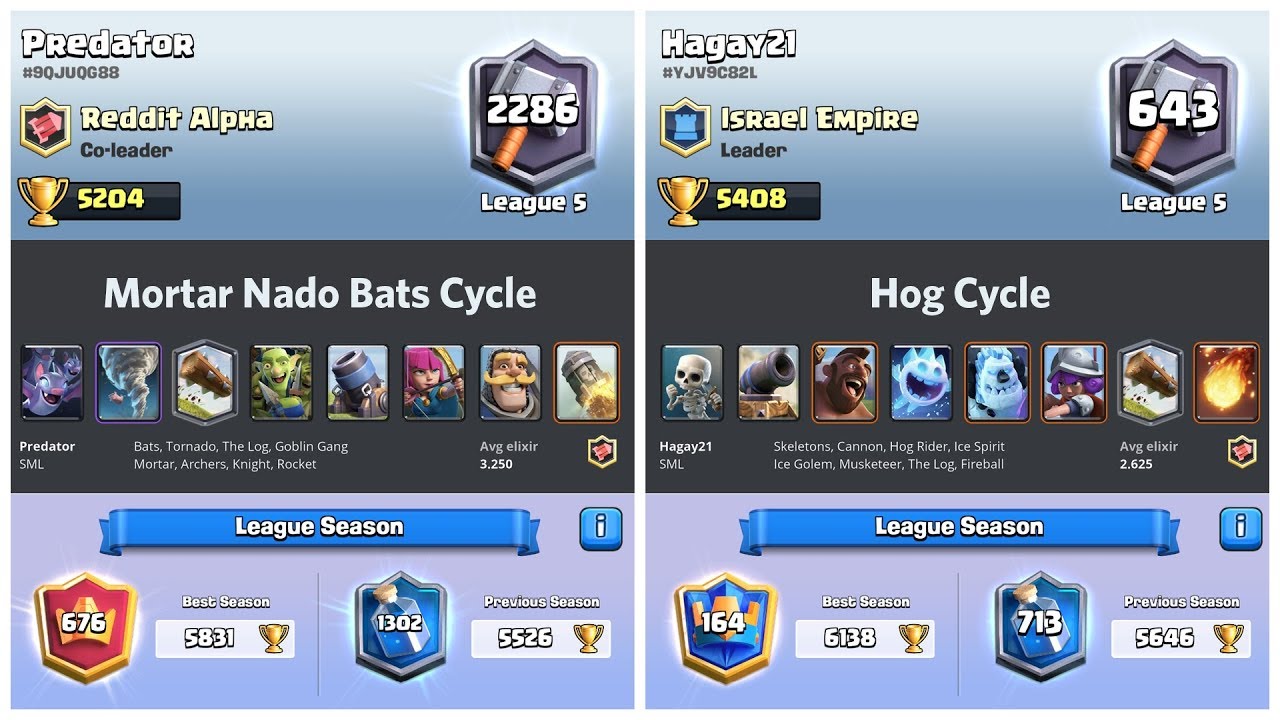The height and width of the screenshot is (720, 1280).
Task: Tap the 2286 League 5 badge
Action: pos(534,118)
